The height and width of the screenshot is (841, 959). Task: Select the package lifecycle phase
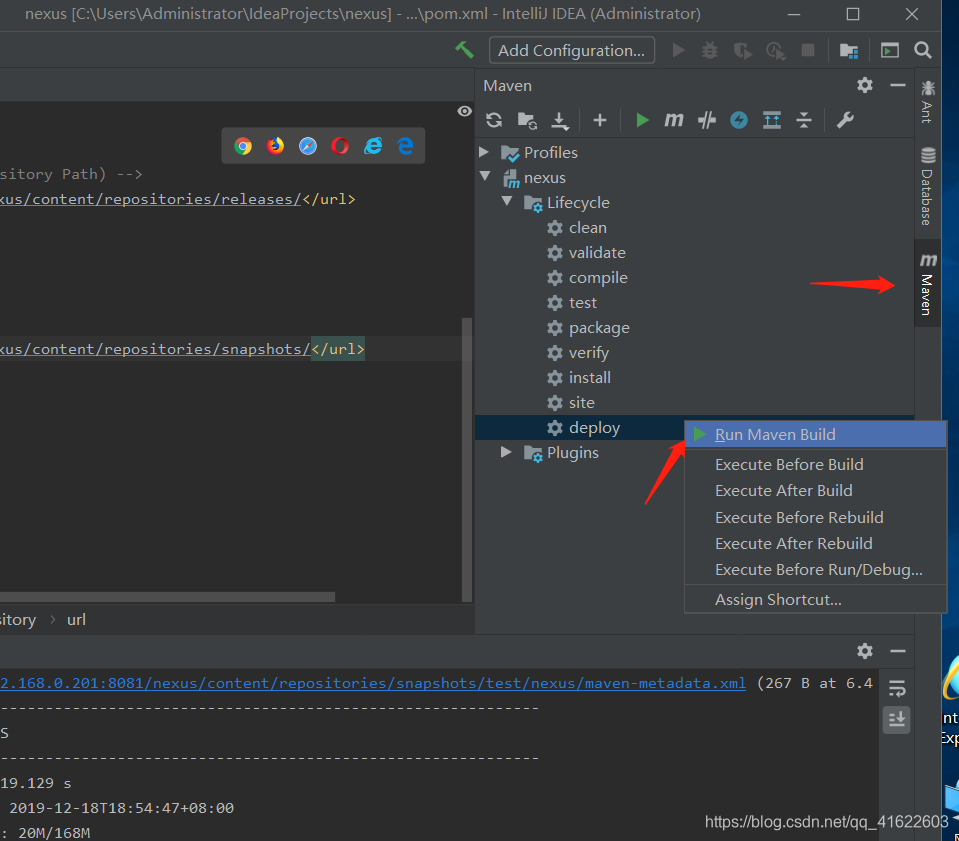pos(599,328)
